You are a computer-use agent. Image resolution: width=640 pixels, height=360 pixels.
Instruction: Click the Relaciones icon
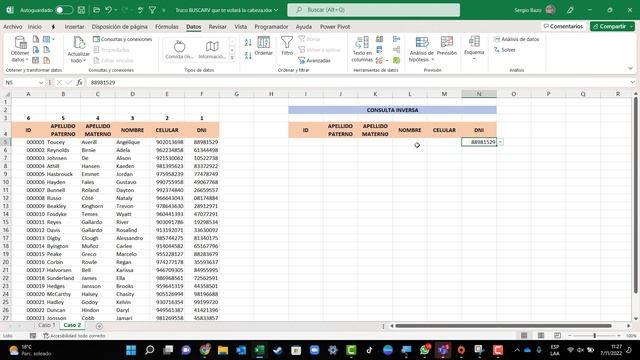tap(396, 50)
